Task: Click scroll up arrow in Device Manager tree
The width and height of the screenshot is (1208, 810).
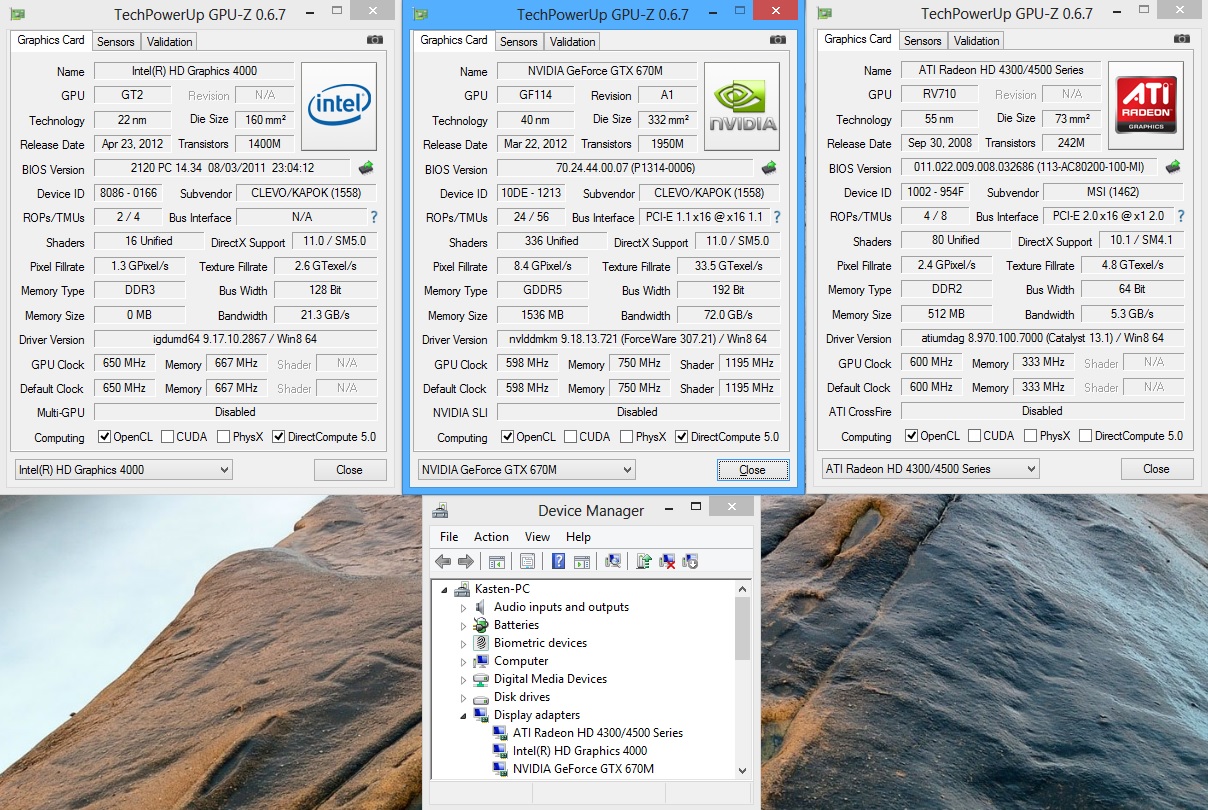Action: pos(742,587)
